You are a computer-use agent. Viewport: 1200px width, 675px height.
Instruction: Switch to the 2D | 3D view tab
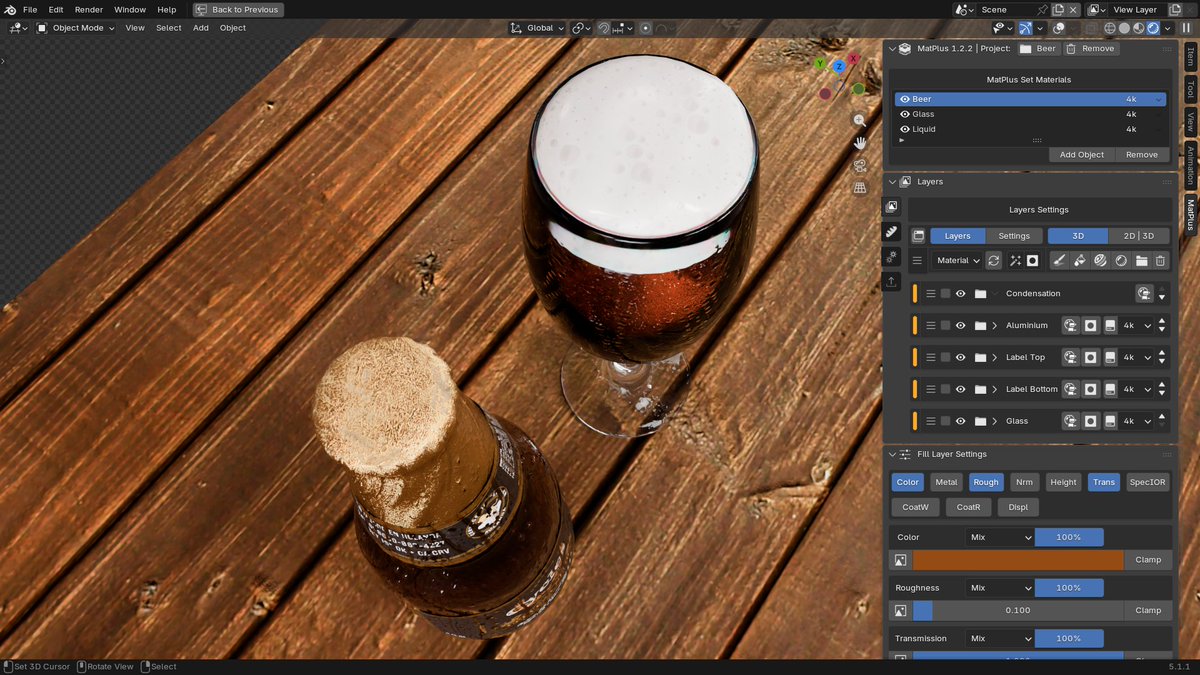[1138, 236]
